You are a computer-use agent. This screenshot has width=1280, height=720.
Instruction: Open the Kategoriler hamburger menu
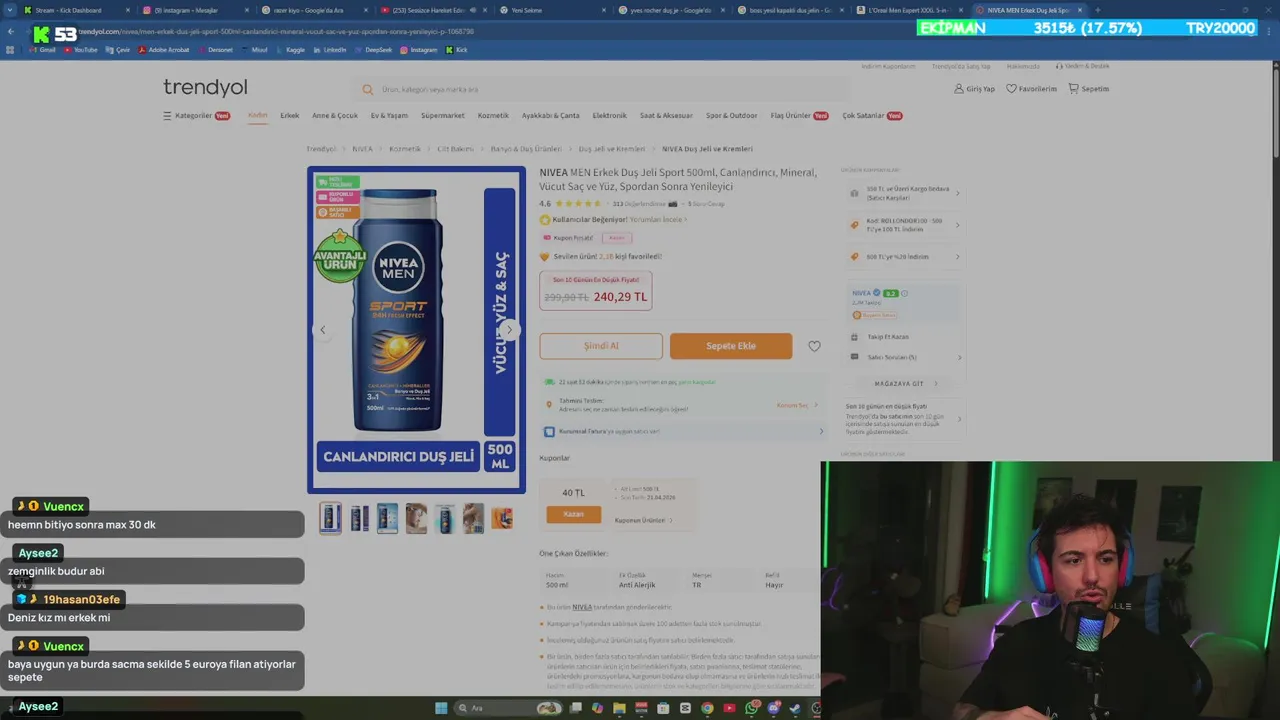[x=196, y=116]
